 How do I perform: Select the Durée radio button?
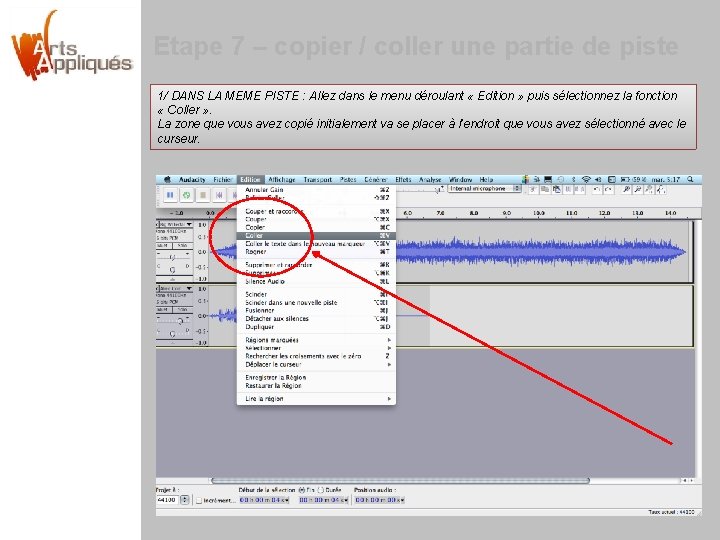(x=321, y=490)
